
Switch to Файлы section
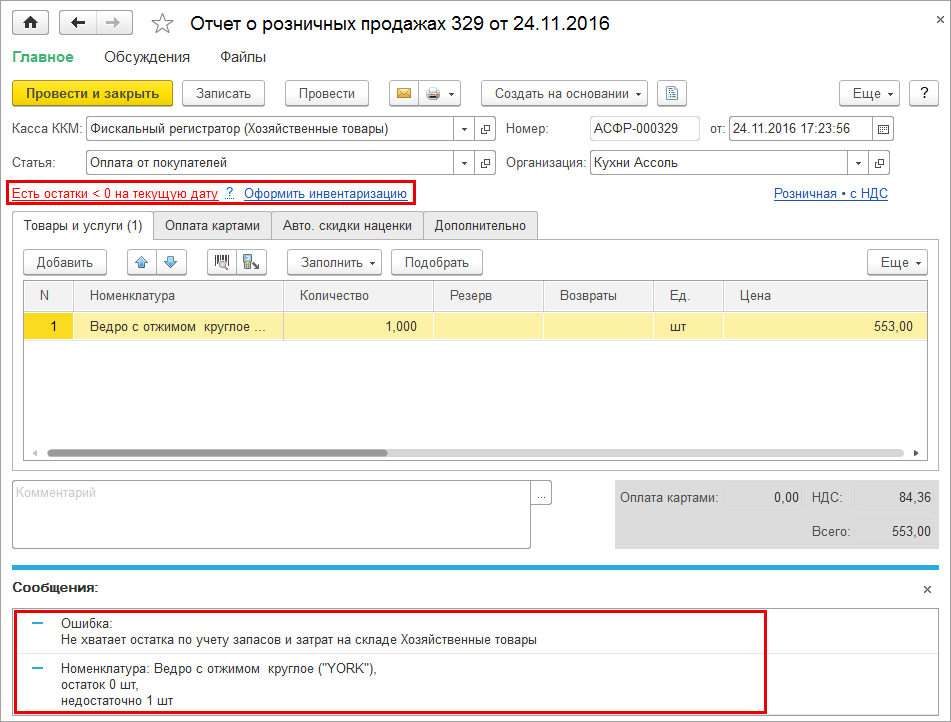tap(243, 57)
